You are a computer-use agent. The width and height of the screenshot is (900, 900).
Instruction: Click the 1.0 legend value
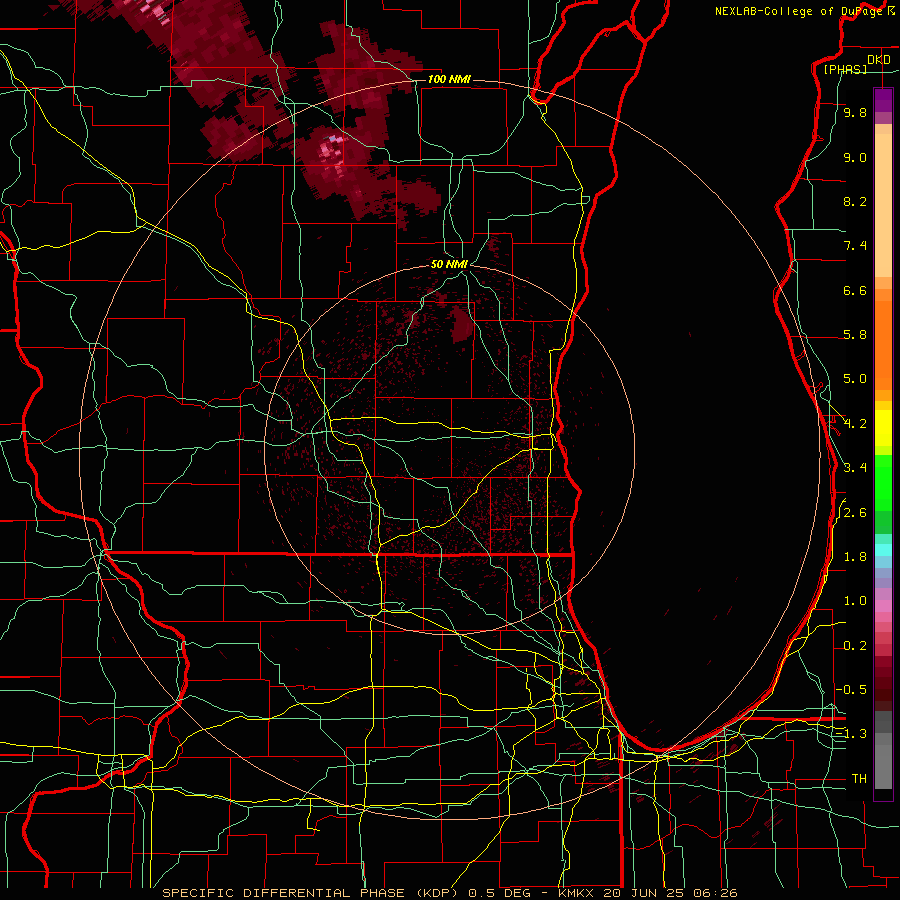[x=855, y=601]
